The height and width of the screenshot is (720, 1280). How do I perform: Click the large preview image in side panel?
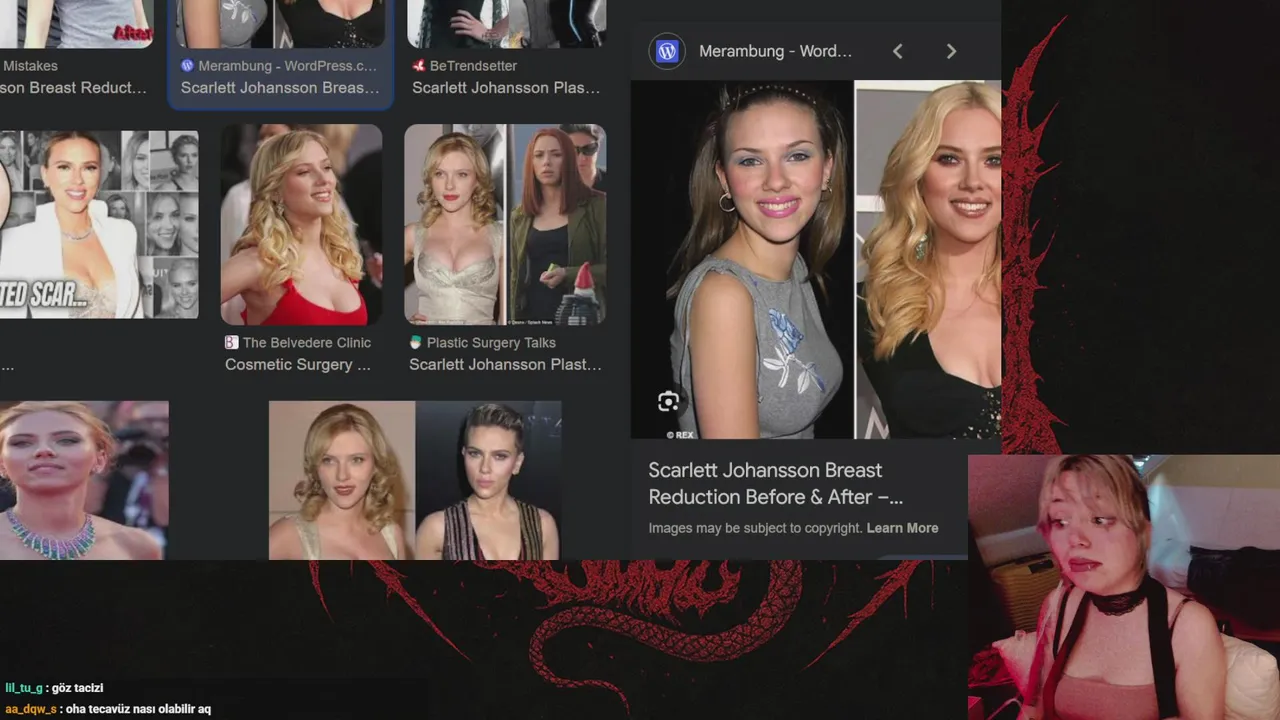pyautogui.click(x=816, y=260)
